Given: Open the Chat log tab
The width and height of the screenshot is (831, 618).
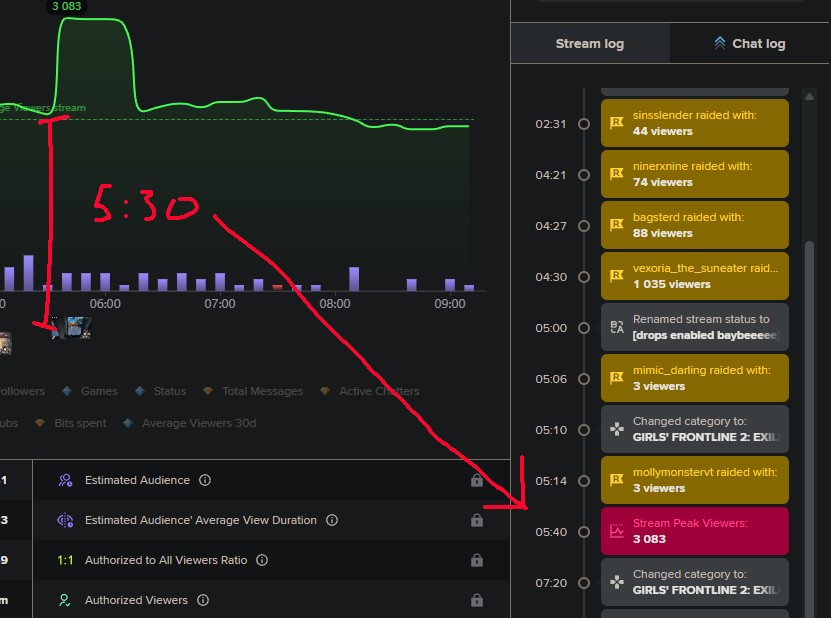Looking at the screenshot, I should (750, 43).
